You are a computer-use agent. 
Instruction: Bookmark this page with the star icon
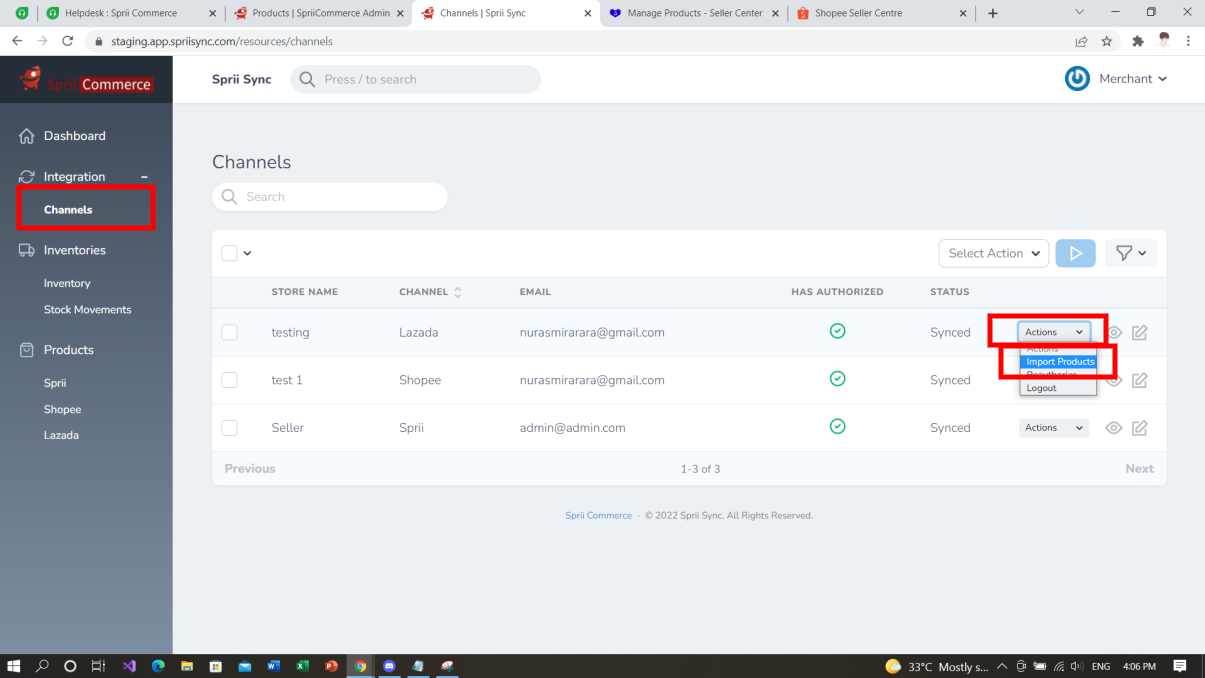(x=1107, y=41)
